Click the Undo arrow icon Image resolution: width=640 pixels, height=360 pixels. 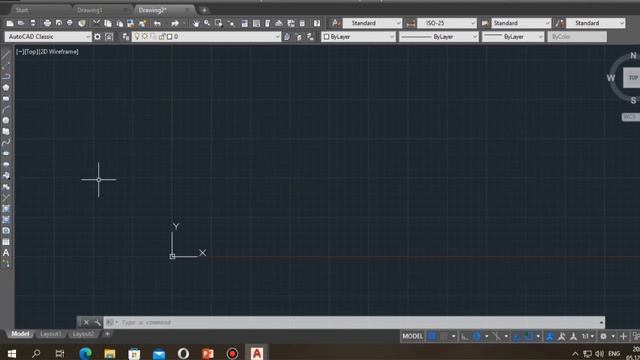[157, 23]
